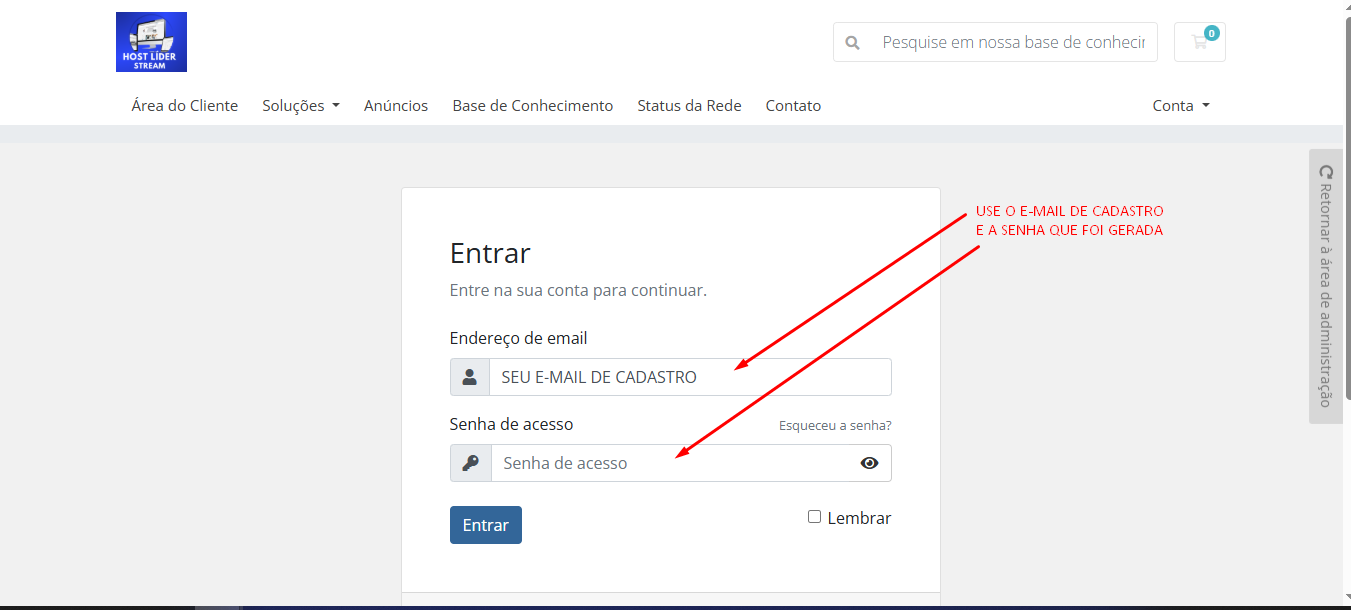Click the user icon beside email field

(x=470, y=377)
